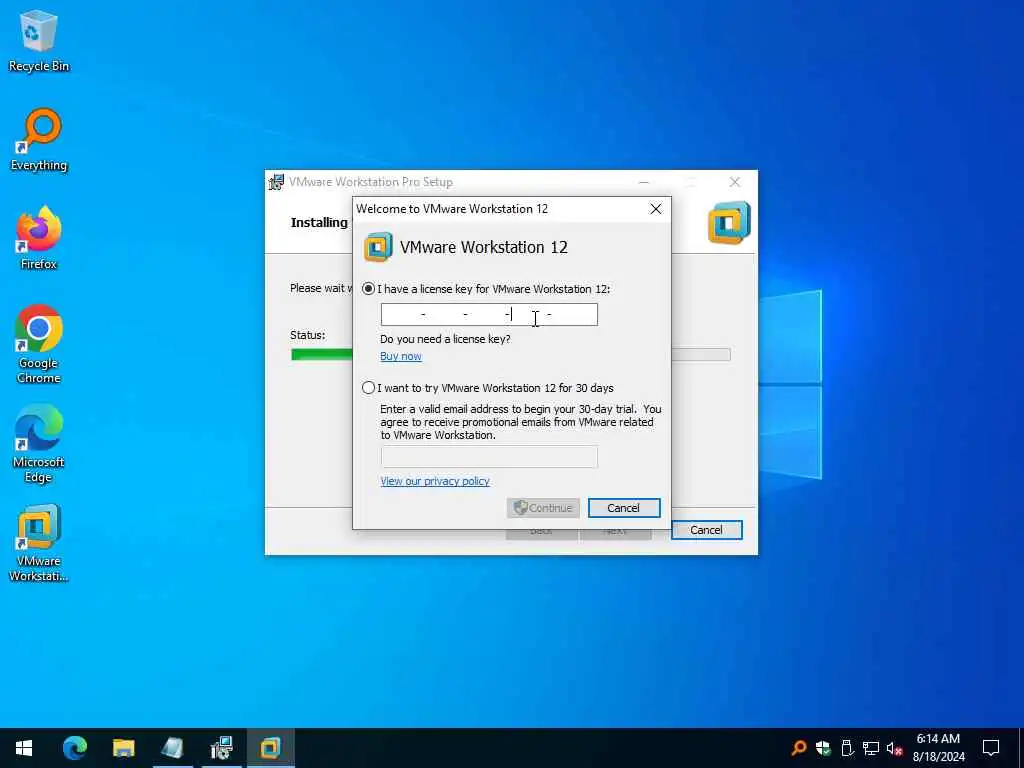
Task: Open the Google Chrome desktop shortcut
Action: 39,344
